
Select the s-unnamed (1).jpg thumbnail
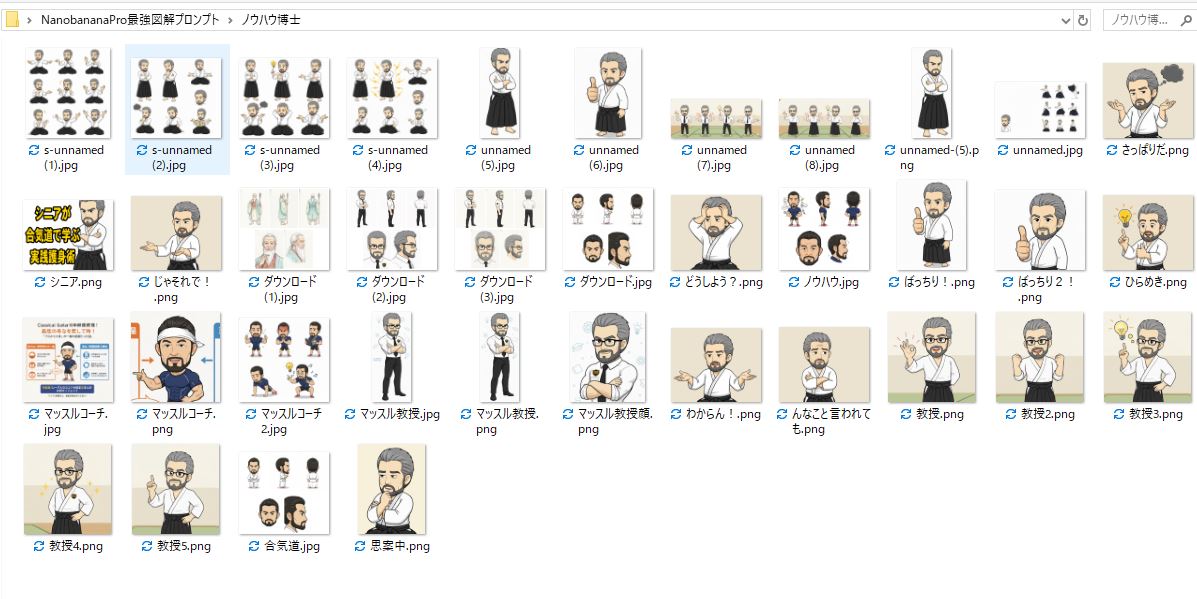(68, 96)
